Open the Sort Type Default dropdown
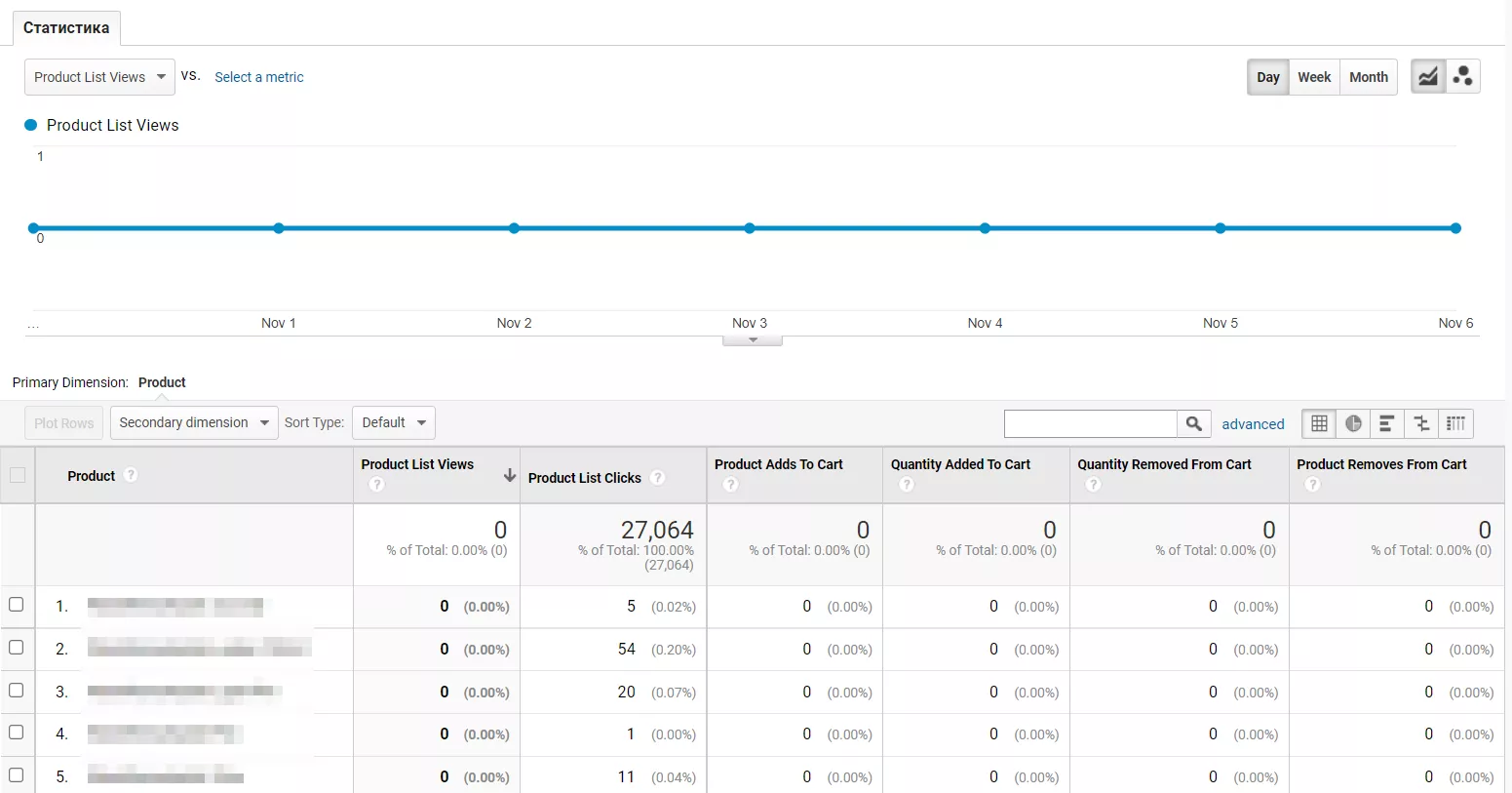 (x=394, y=422)
